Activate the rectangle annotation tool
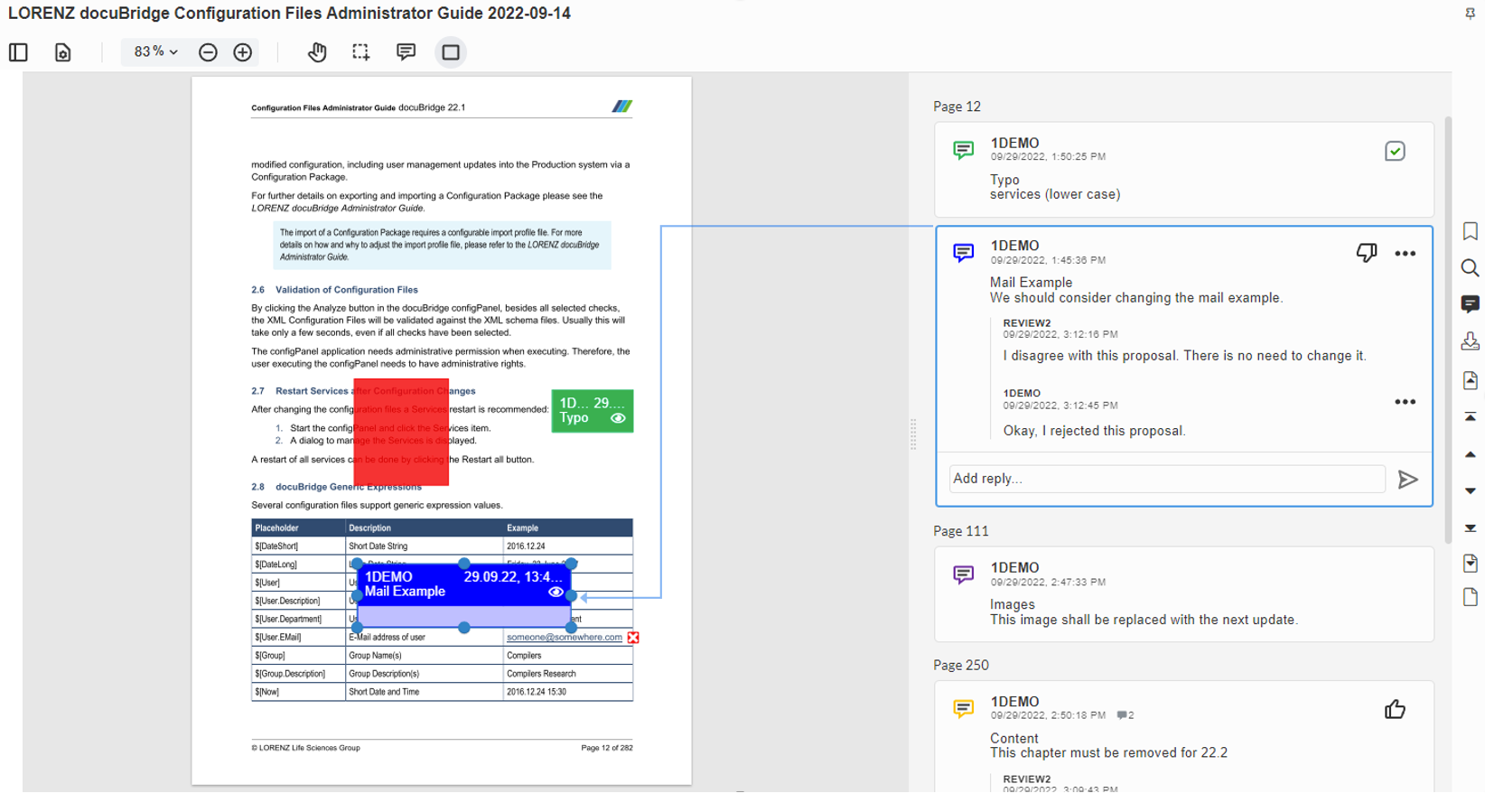Image resolution: width=1485 pixels, height=812 pixels. pos(451,52)
